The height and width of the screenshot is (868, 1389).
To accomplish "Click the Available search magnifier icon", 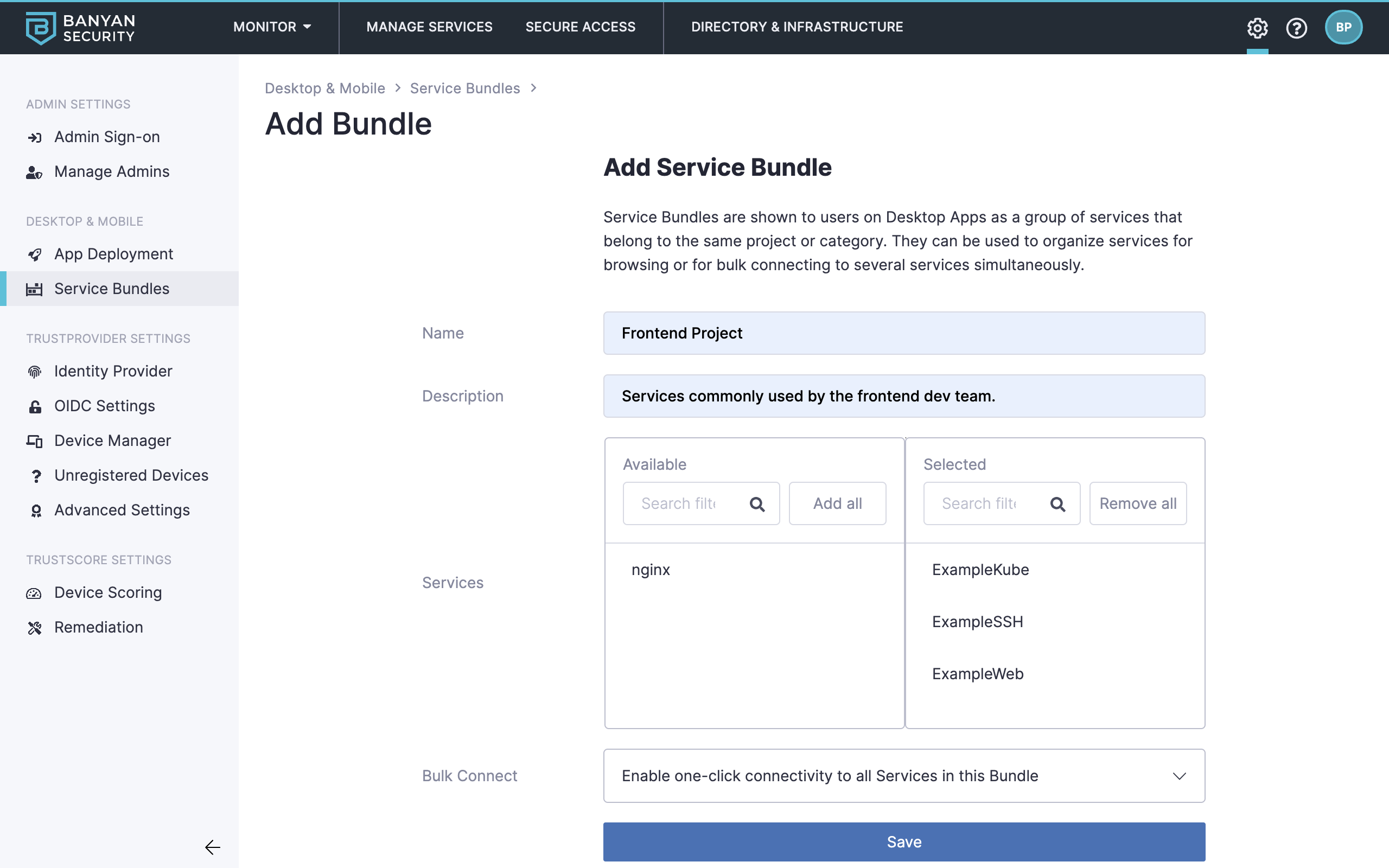I will 757,504.
